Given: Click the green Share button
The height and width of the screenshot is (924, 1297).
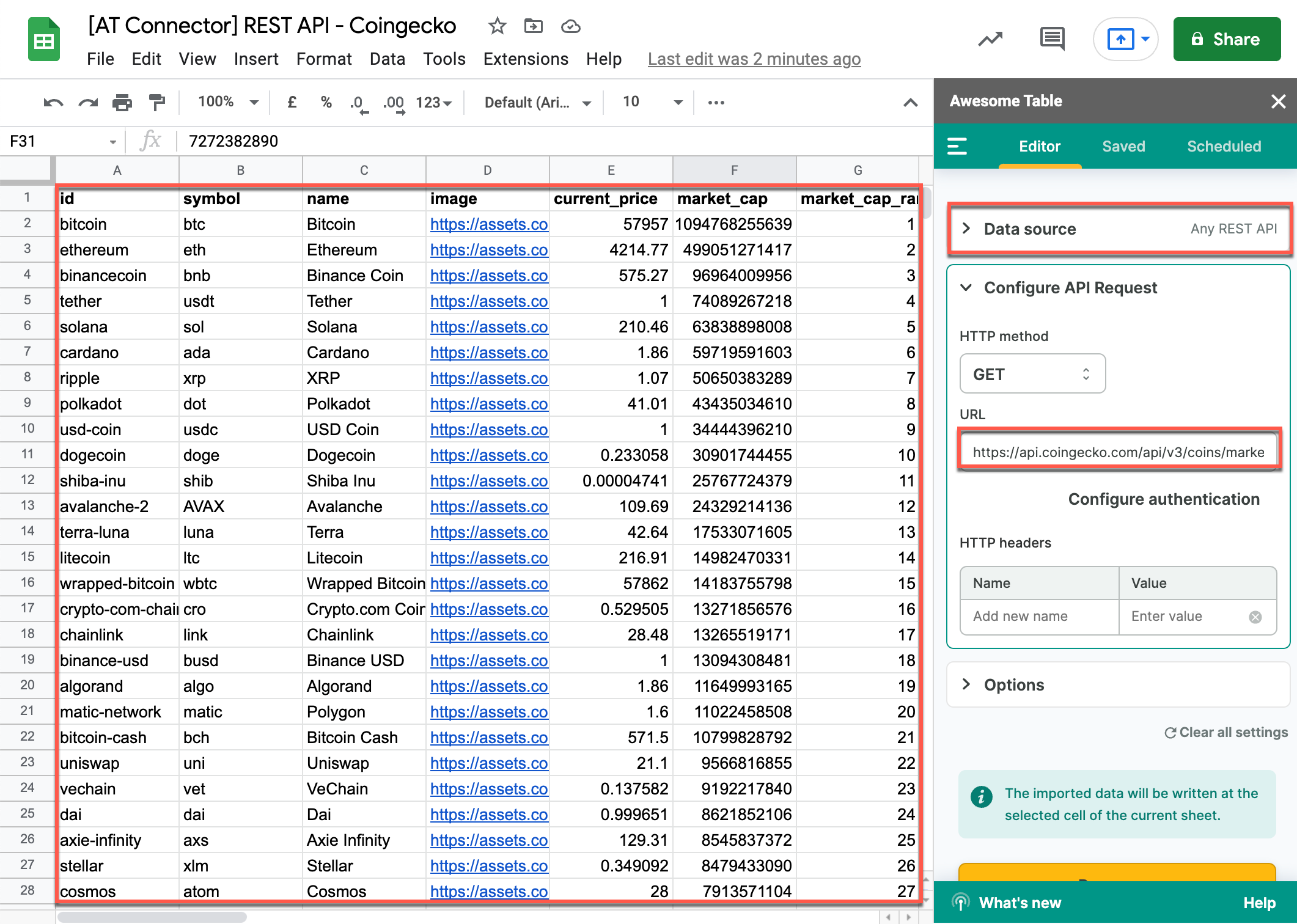Looking at the screenshot, I should tap(1227, 39).
